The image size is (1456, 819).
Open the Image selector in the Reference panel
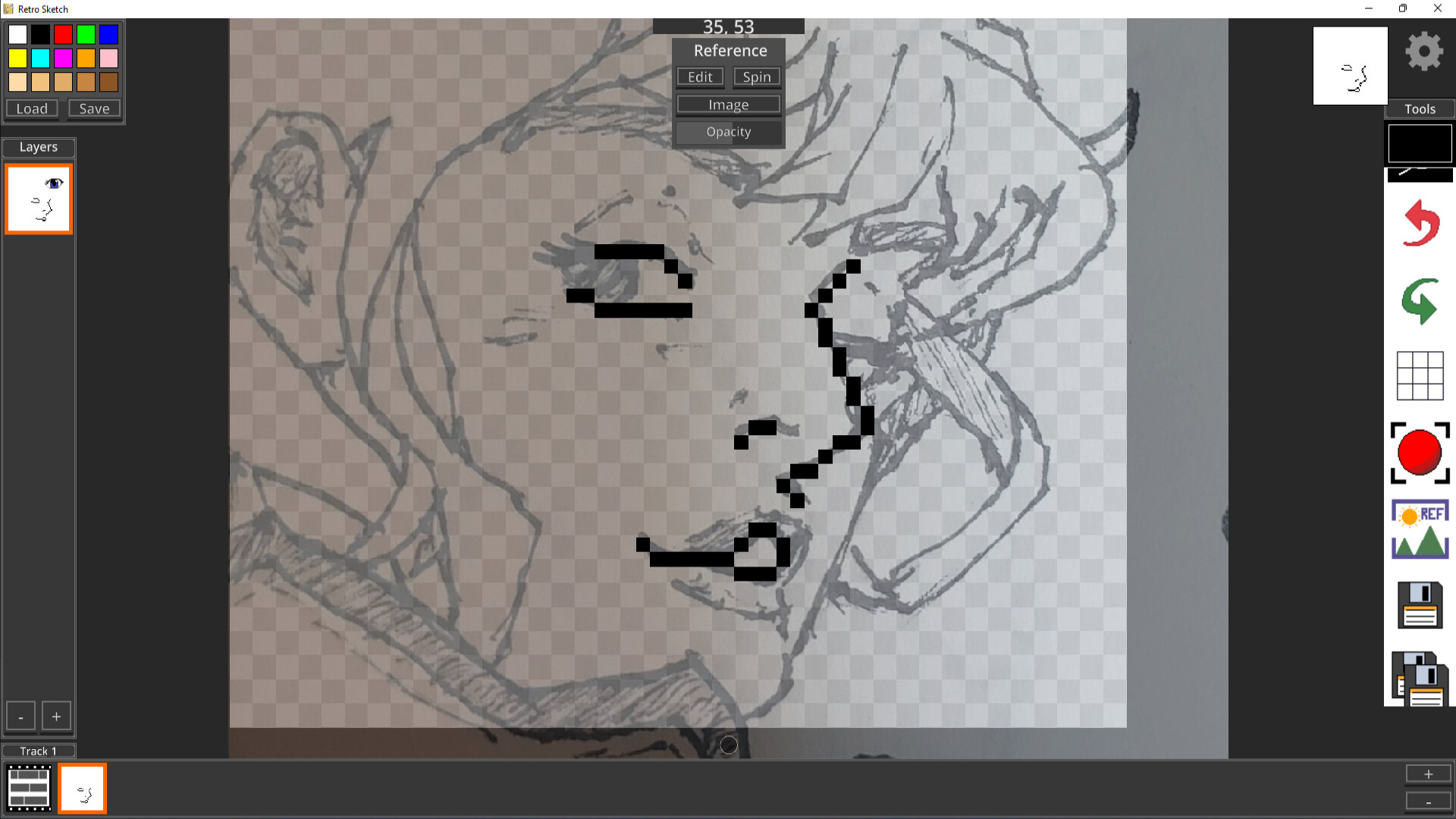click(x=728, y=104)
